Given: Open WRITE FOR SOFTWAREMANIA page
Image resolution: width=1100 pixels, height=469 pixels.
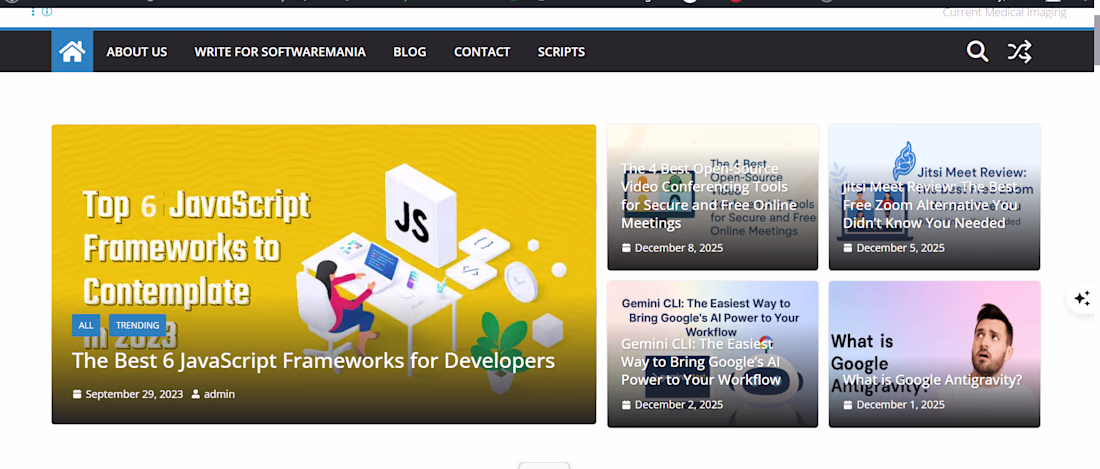Looking at the screenshot, I should click(x=280, y=52).
